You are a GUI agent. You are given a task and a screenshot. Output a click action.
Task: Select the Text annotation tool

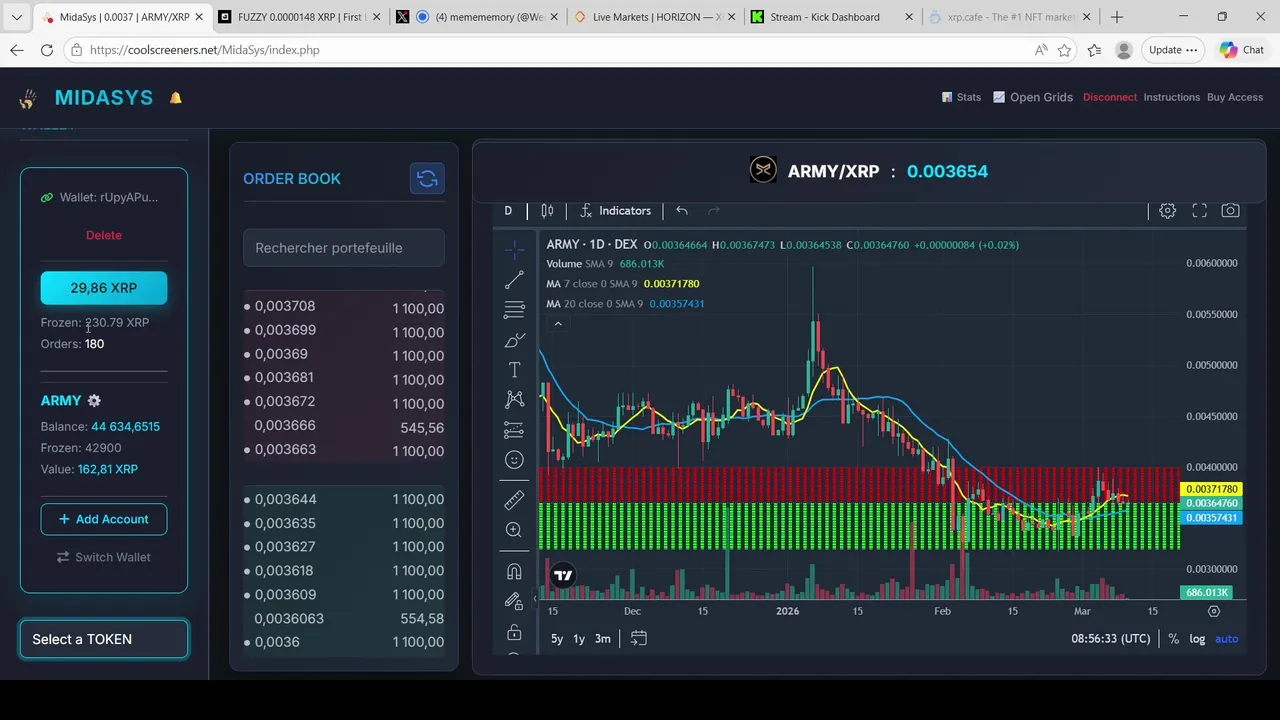tap(514, 370)
